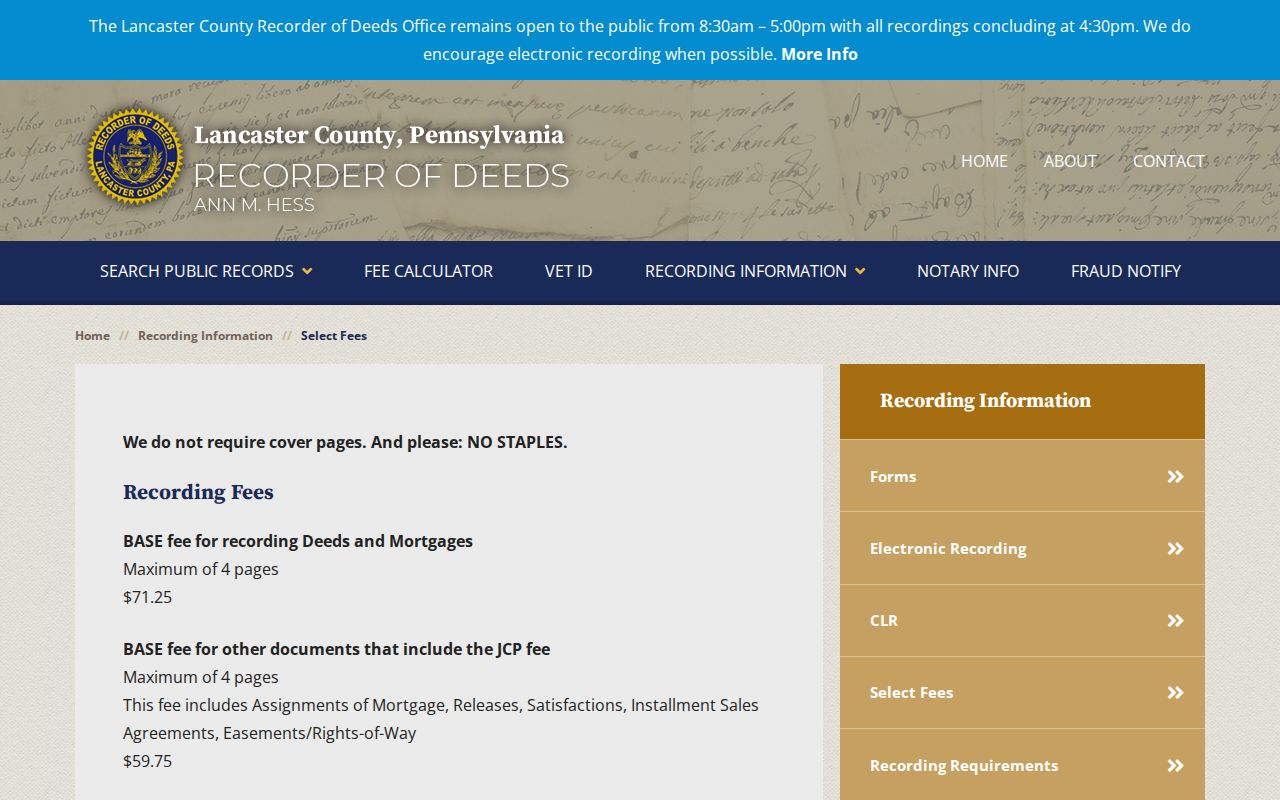Click the Select Fees breadcrumb item

334,336
